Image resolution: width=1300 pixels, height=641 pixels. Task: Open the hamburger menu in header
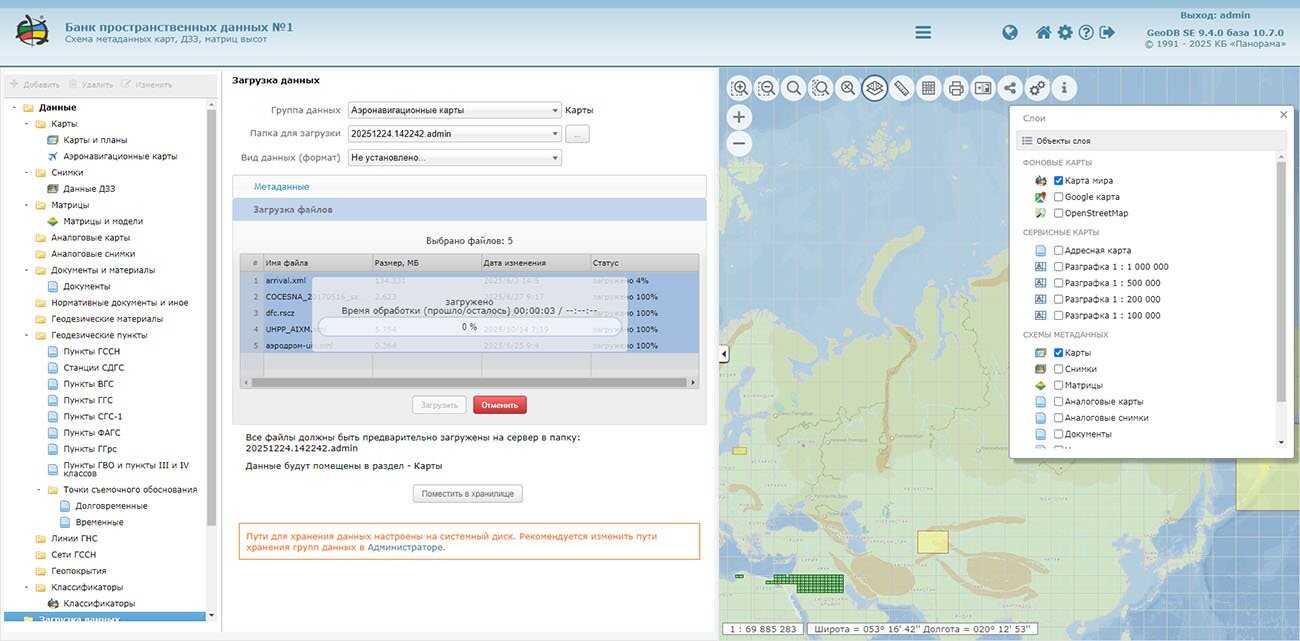923,33
